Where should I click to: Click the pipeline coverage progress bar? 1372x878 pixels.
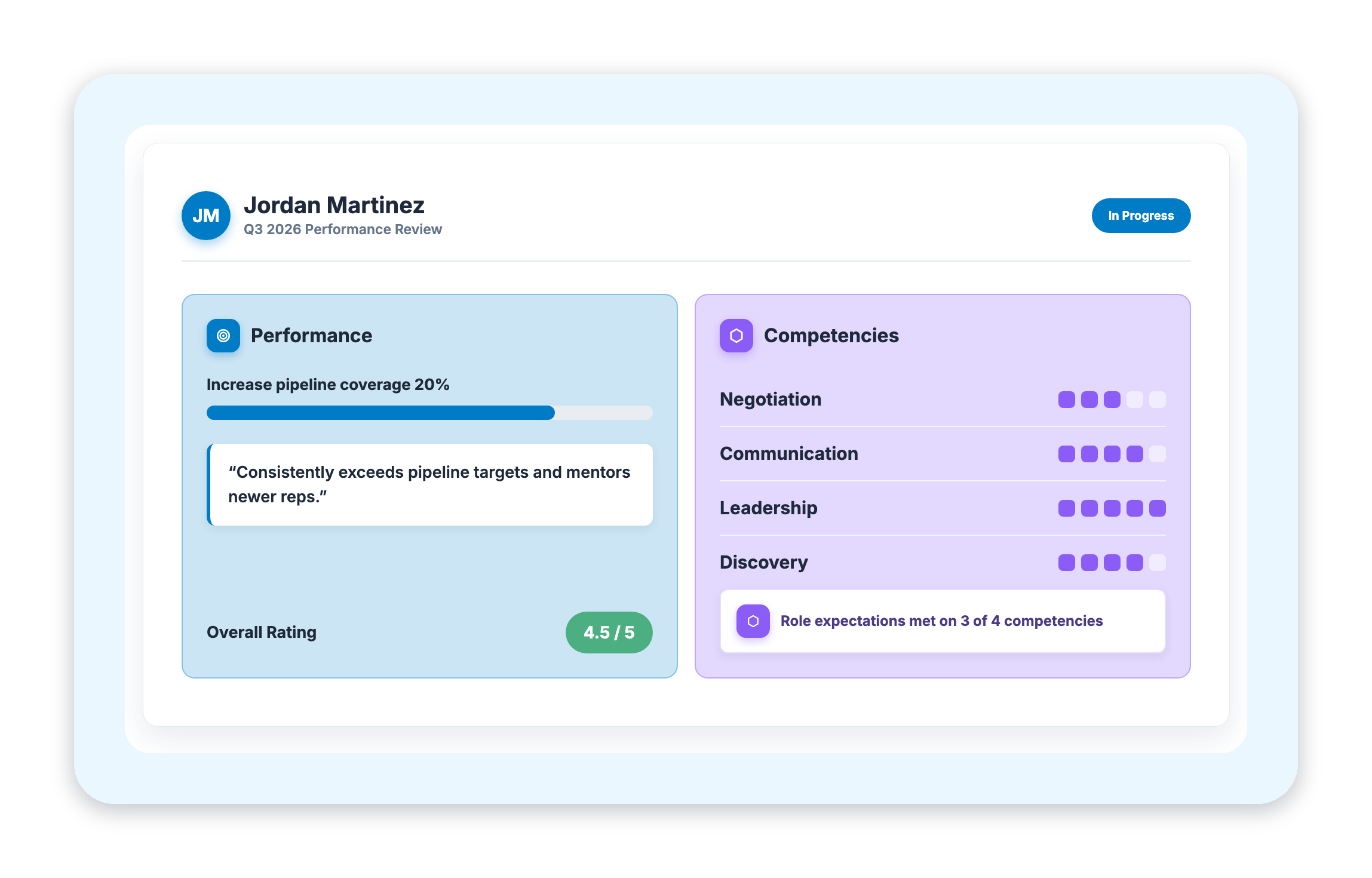tap(429, 413)
